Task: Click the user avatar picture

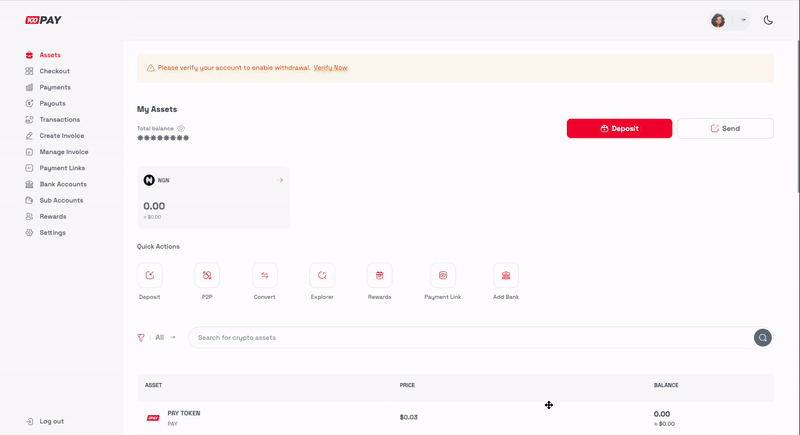Action: 718,20
